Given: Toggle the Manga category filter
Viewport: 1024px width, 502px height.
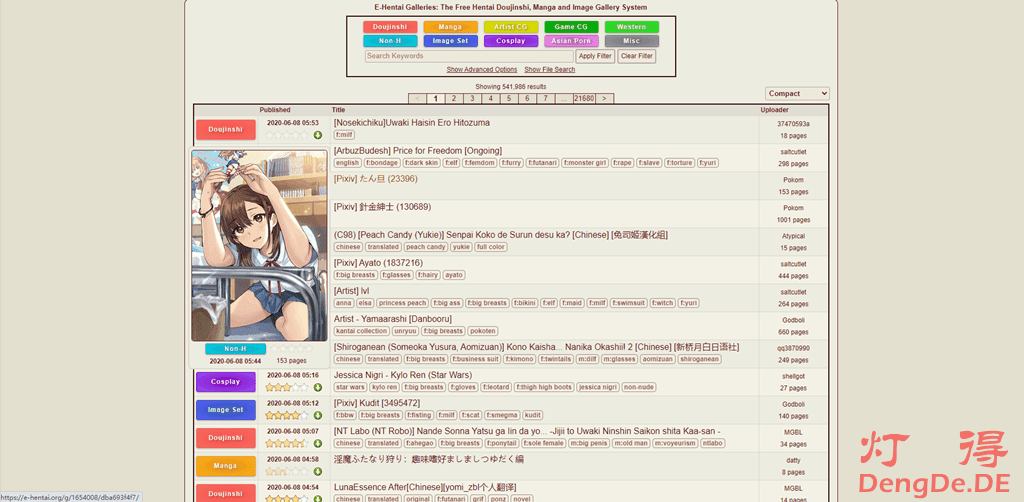Looking at the screenshot, I should point(451,27).
